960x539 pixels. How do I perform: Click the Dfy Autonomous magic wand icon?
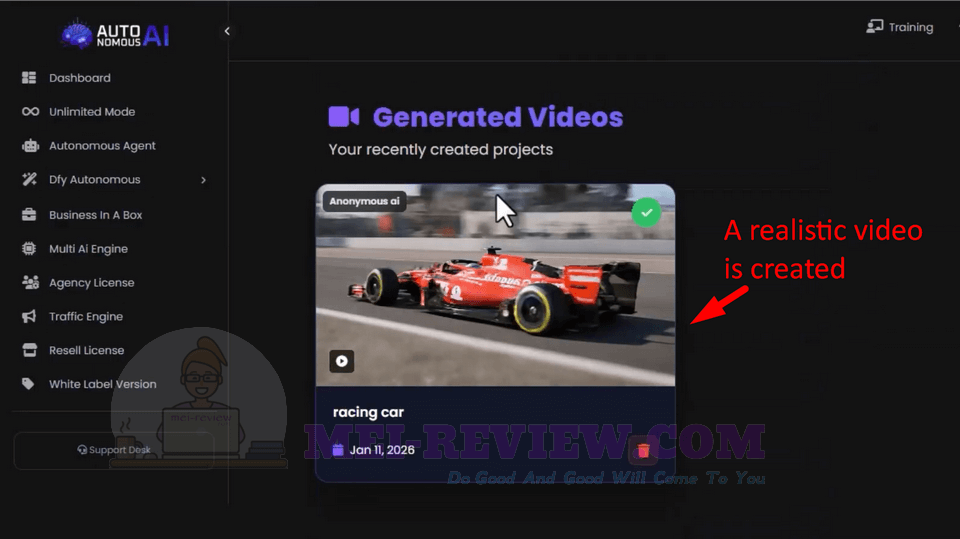pos(29,179)
